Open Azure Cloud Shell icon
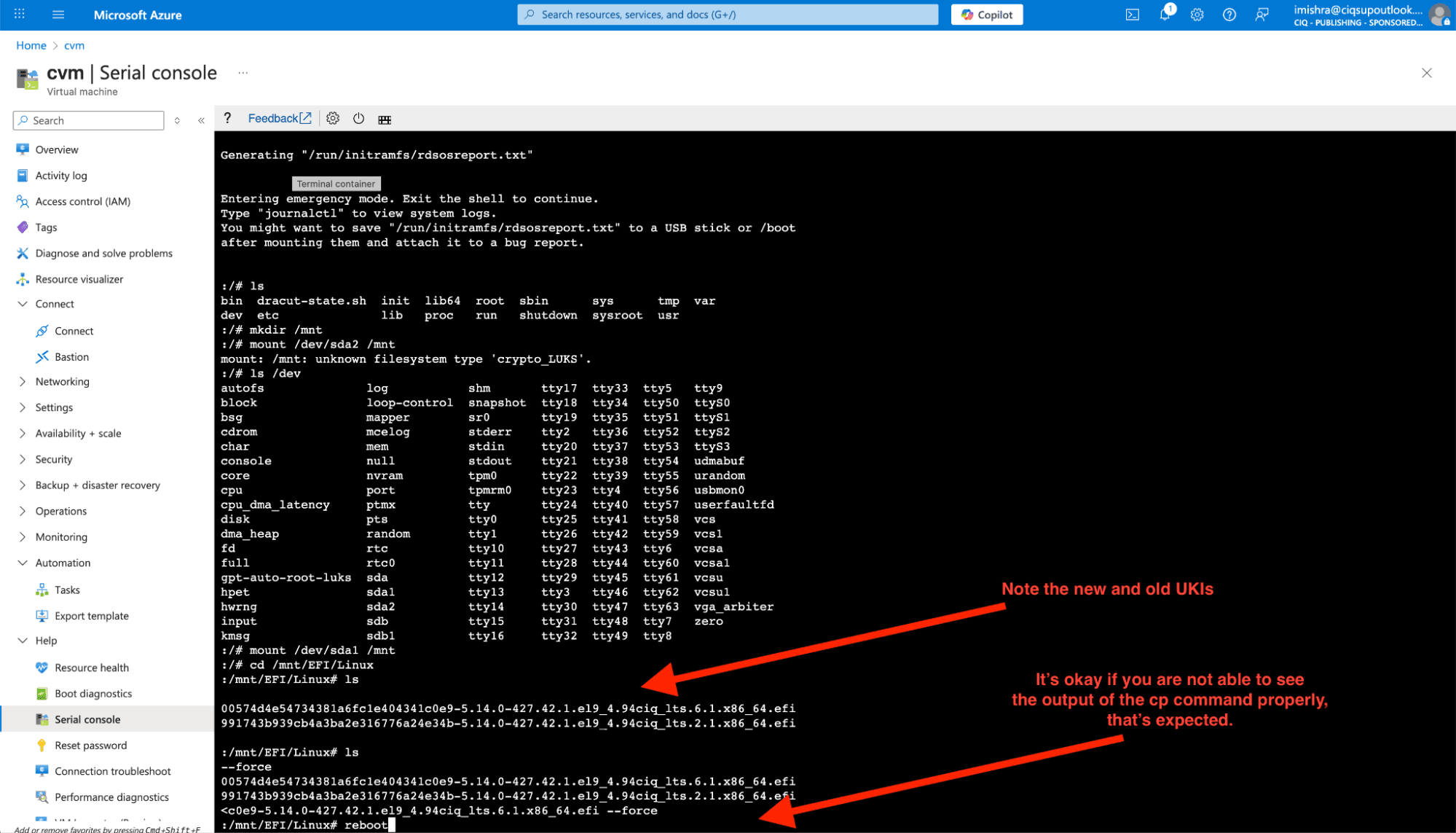The height and width of the screenshot is (833, 1456). [x=1132, y=15]
